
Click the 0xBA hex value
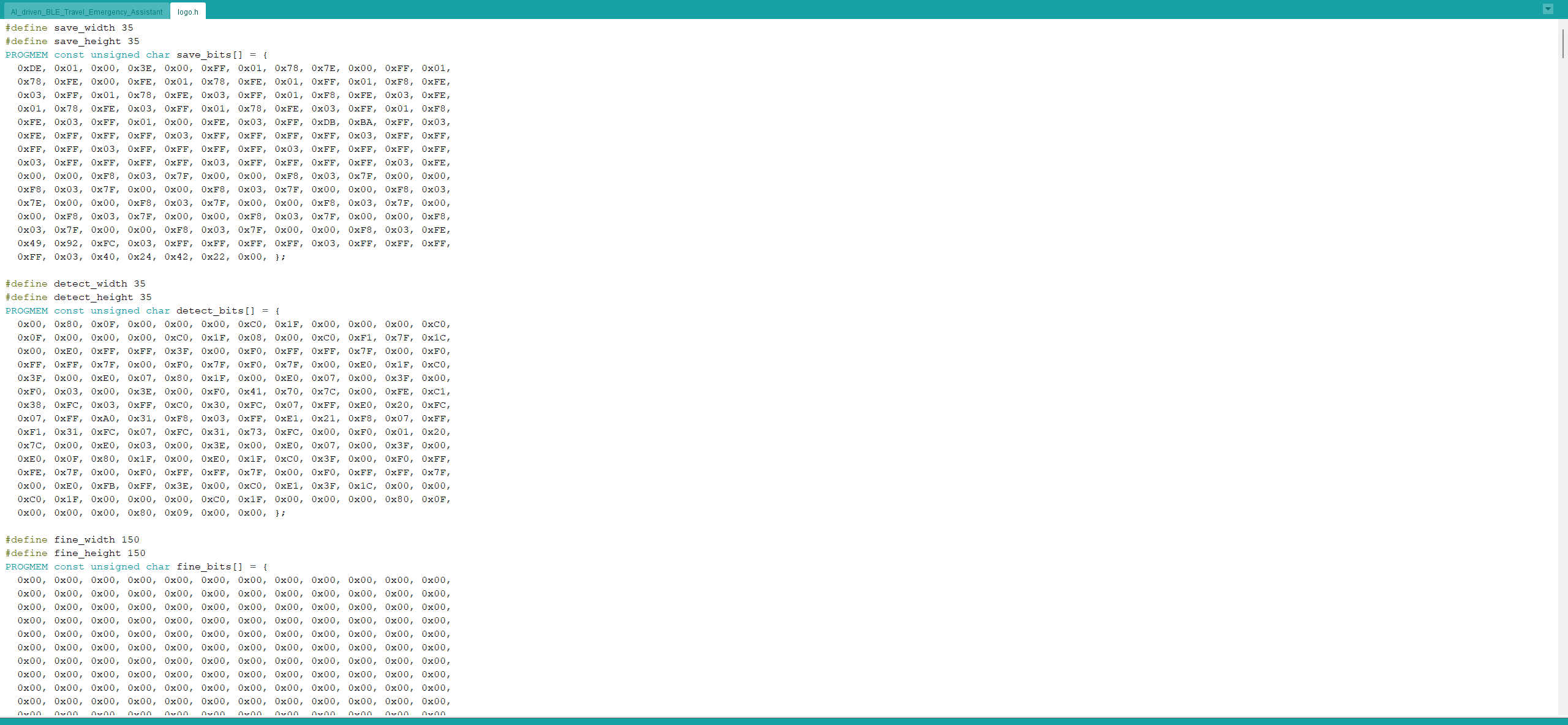click(360, 122)
